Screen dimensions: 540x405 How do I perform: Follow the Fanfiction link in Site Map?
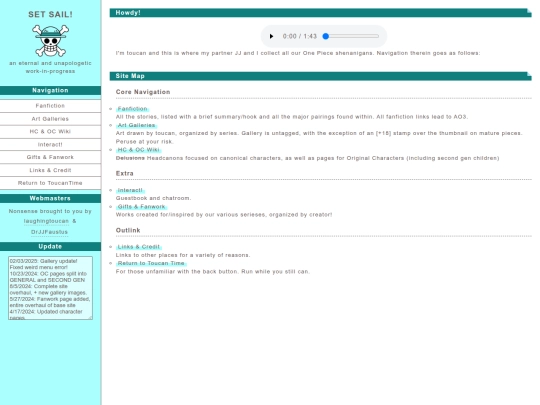point(133,109)
